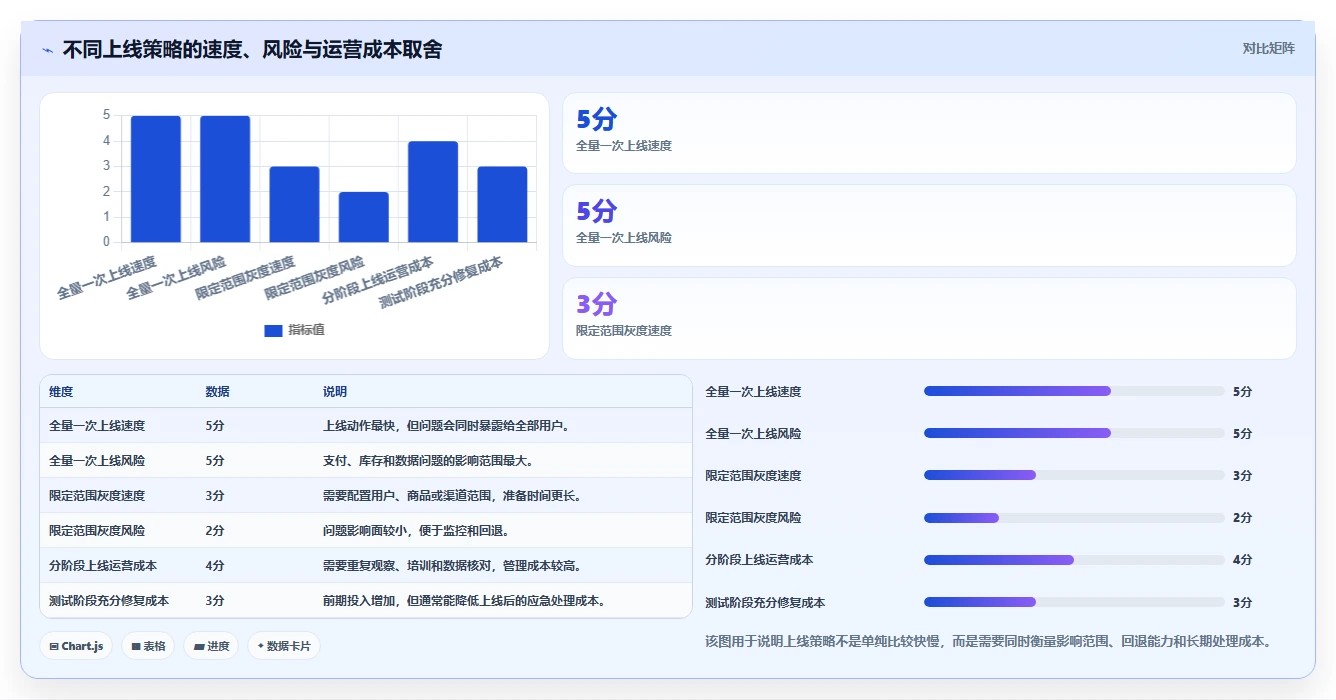Select table cell 全量一次上线速度
The image size is (1336, 700).
click(x=97, y=426)
